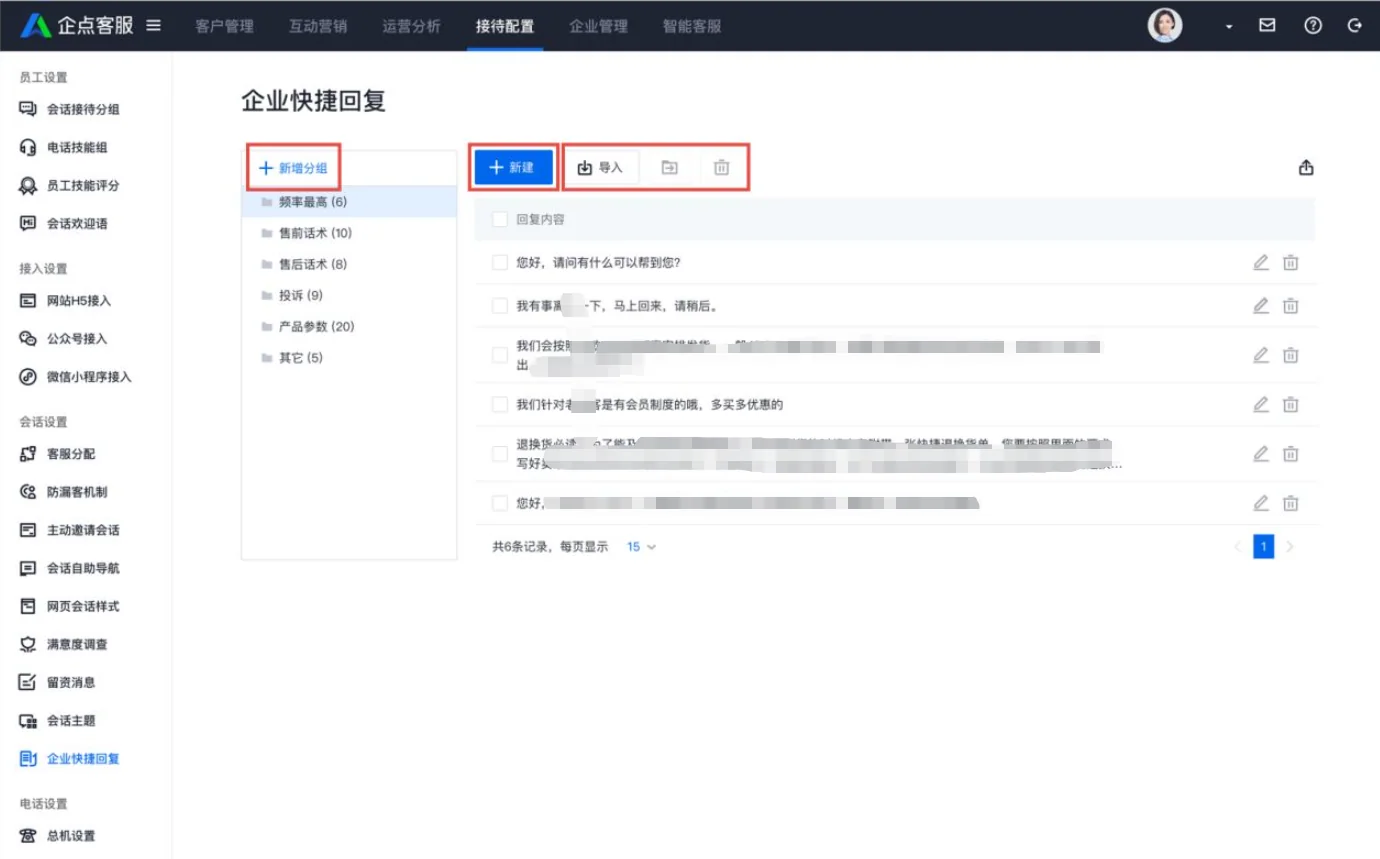Click the next-page arrow in pagination
The height and width of the screenshot is (859, 1380).
(x=1290, y=547)
